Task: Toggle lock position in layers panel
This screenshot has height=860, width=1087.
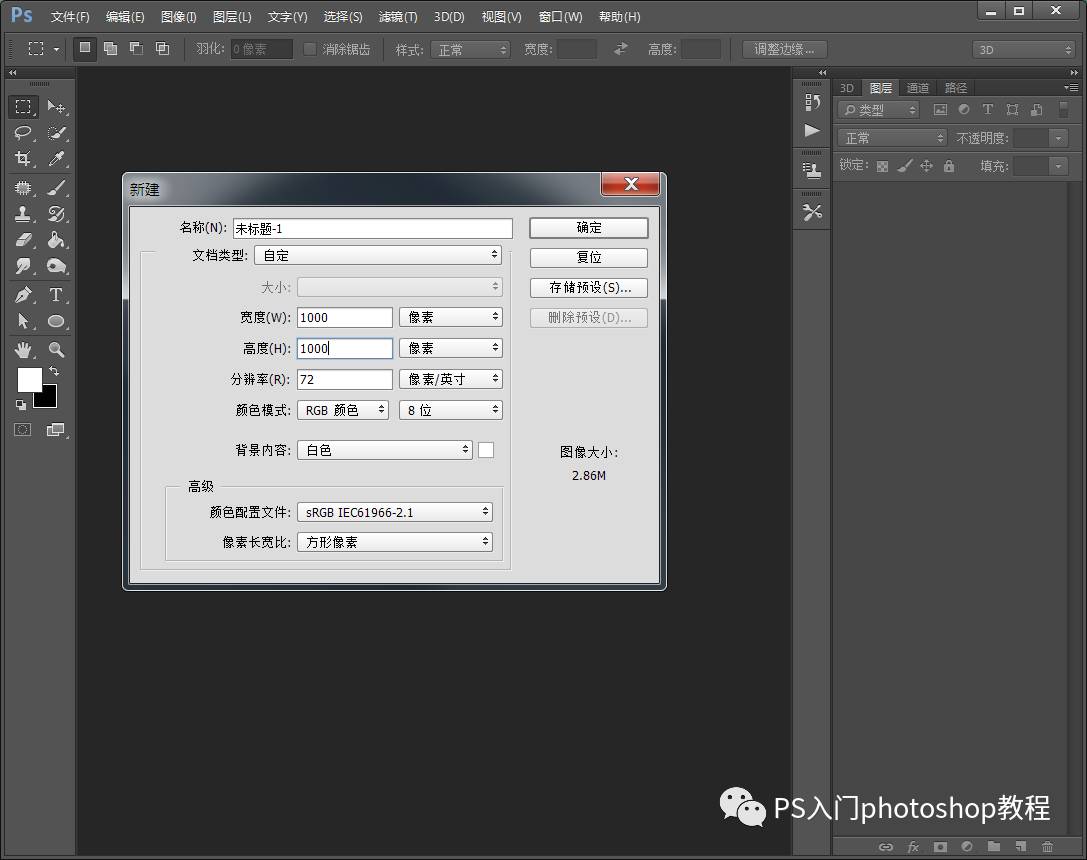Action: click(x=927, y=166)
